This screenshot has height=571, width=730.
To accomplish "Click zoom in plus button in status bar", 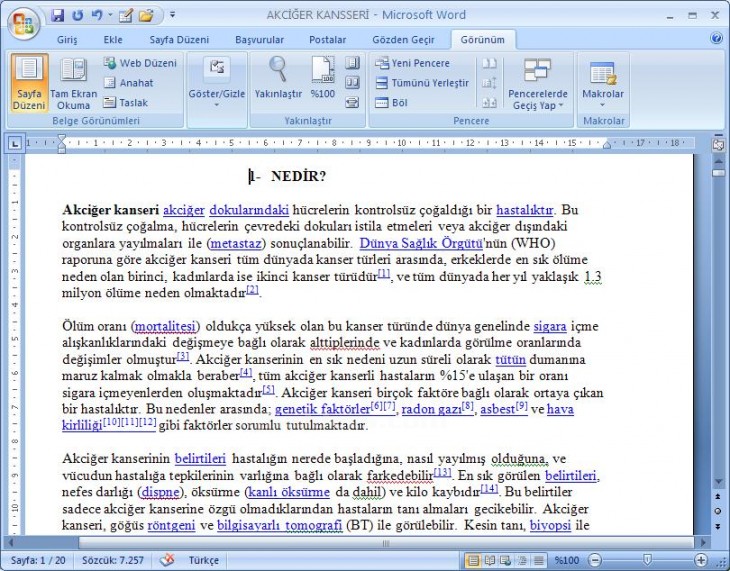I will click(x=701, y=560).
